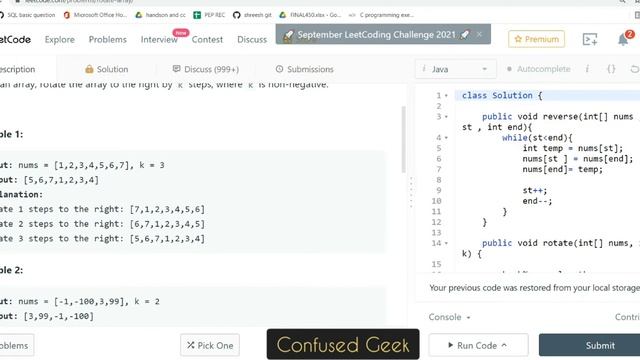Expand the Console dropdown
This screenshot has width=640, height=360.
(x=449, y=317)
